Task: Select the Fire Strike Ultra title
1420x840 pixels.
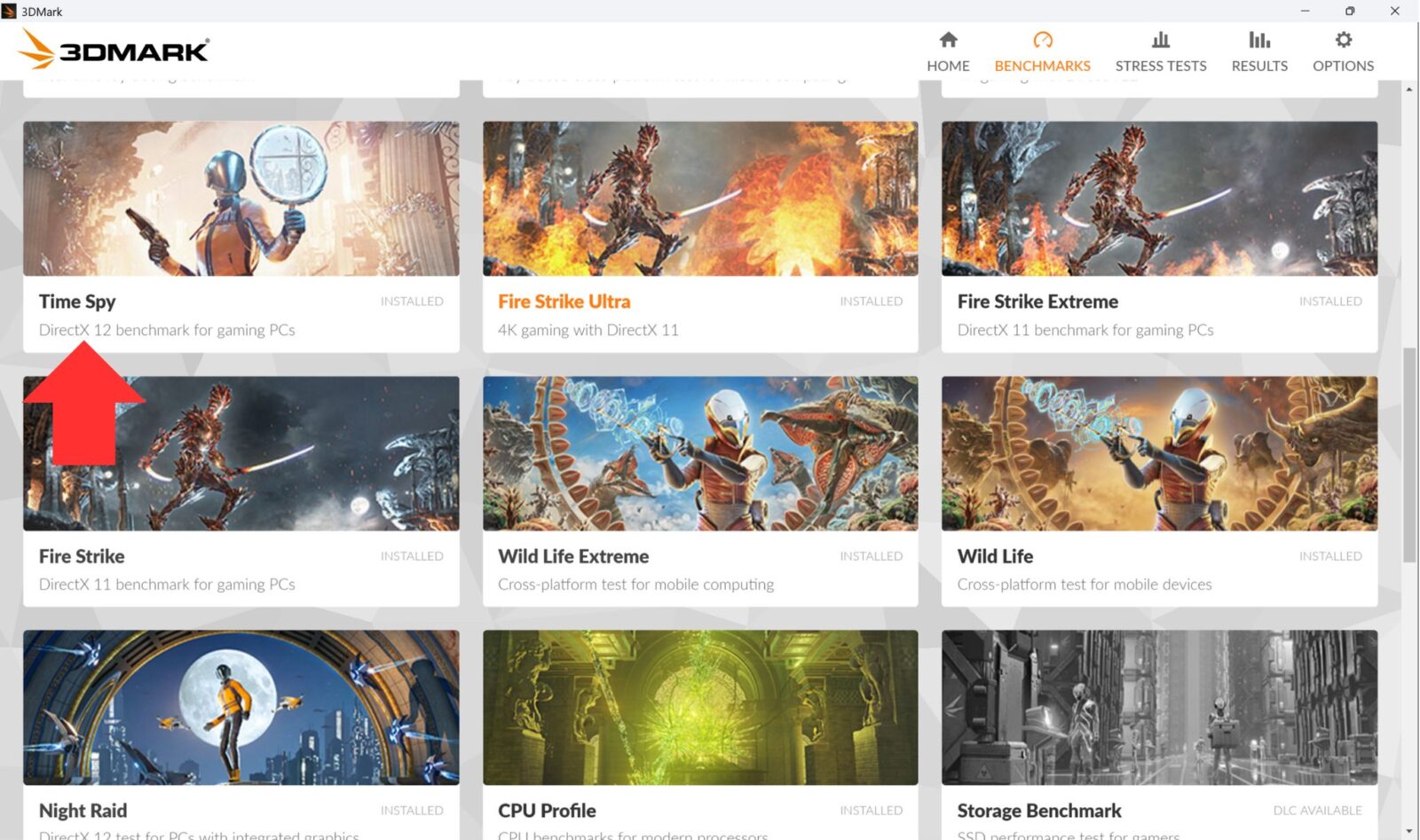Action: pyautogui.click(x=564, y=302)
